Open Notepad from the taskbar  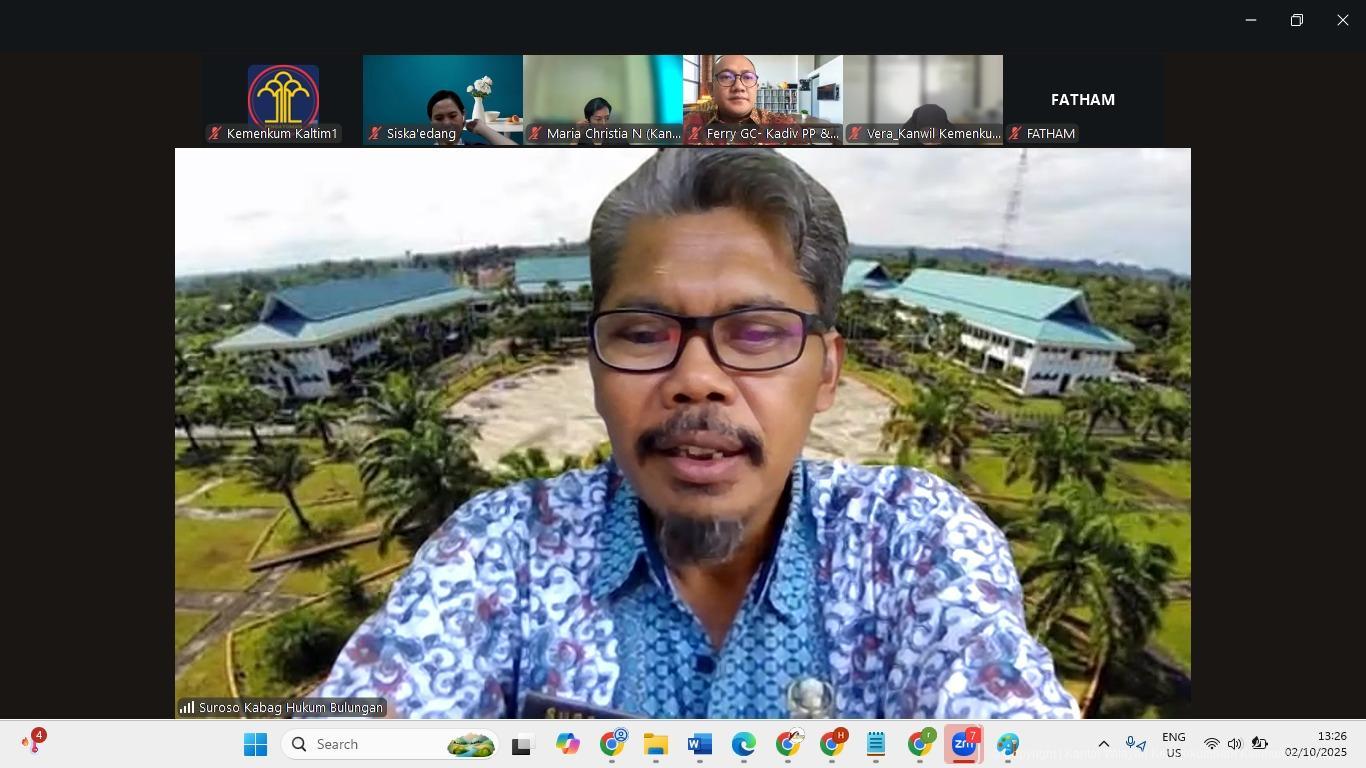(876, 745)
